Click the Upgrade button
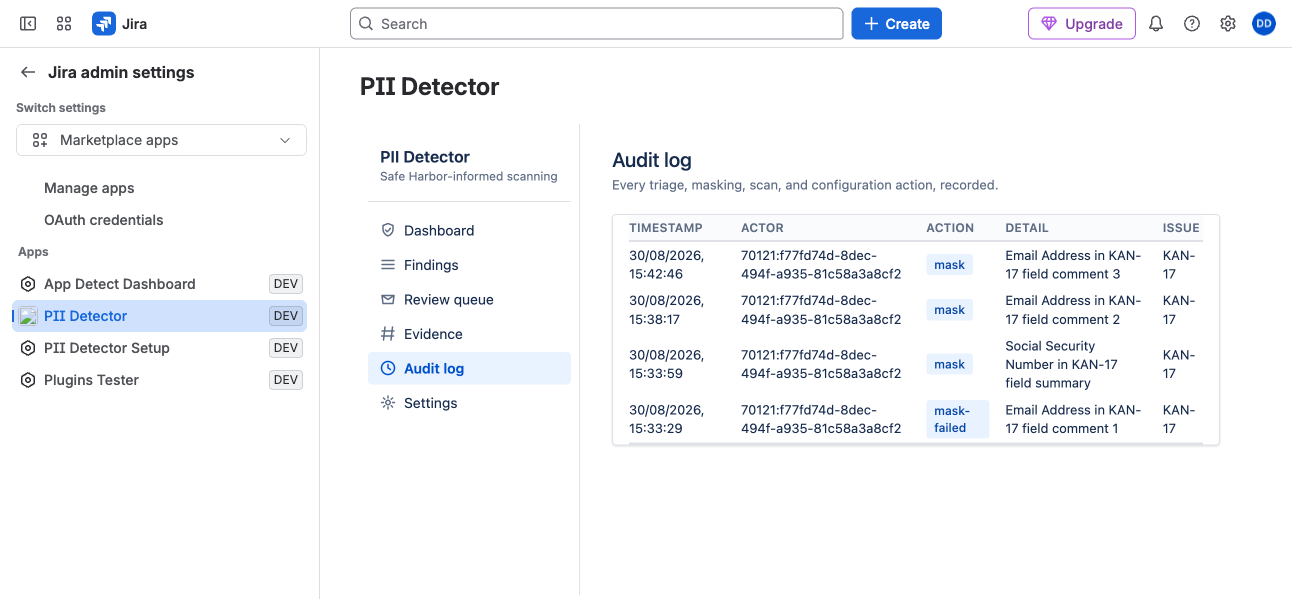Screen dimensions: 1292x599 (1081, 24)
